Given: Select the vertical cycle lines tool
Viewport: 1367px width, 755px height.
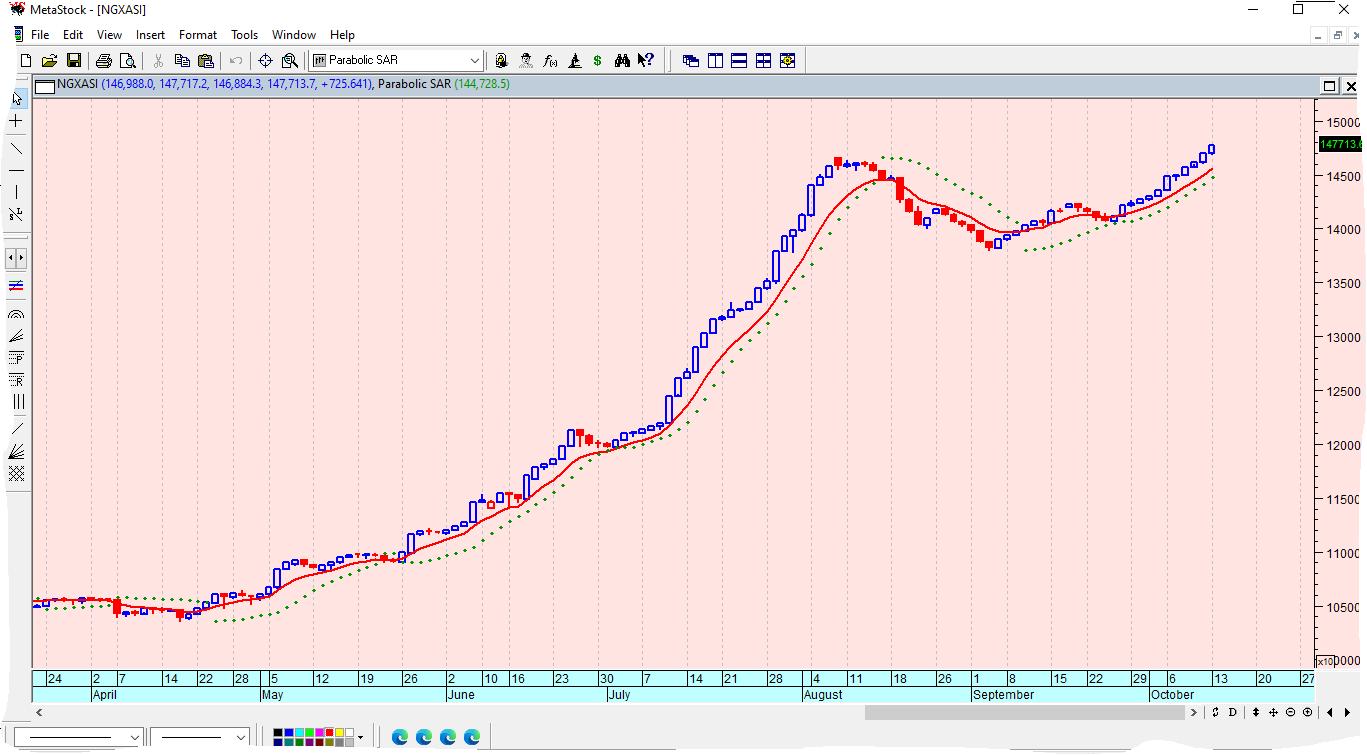Looking at the screenshot, I should [x=16, y=402].
